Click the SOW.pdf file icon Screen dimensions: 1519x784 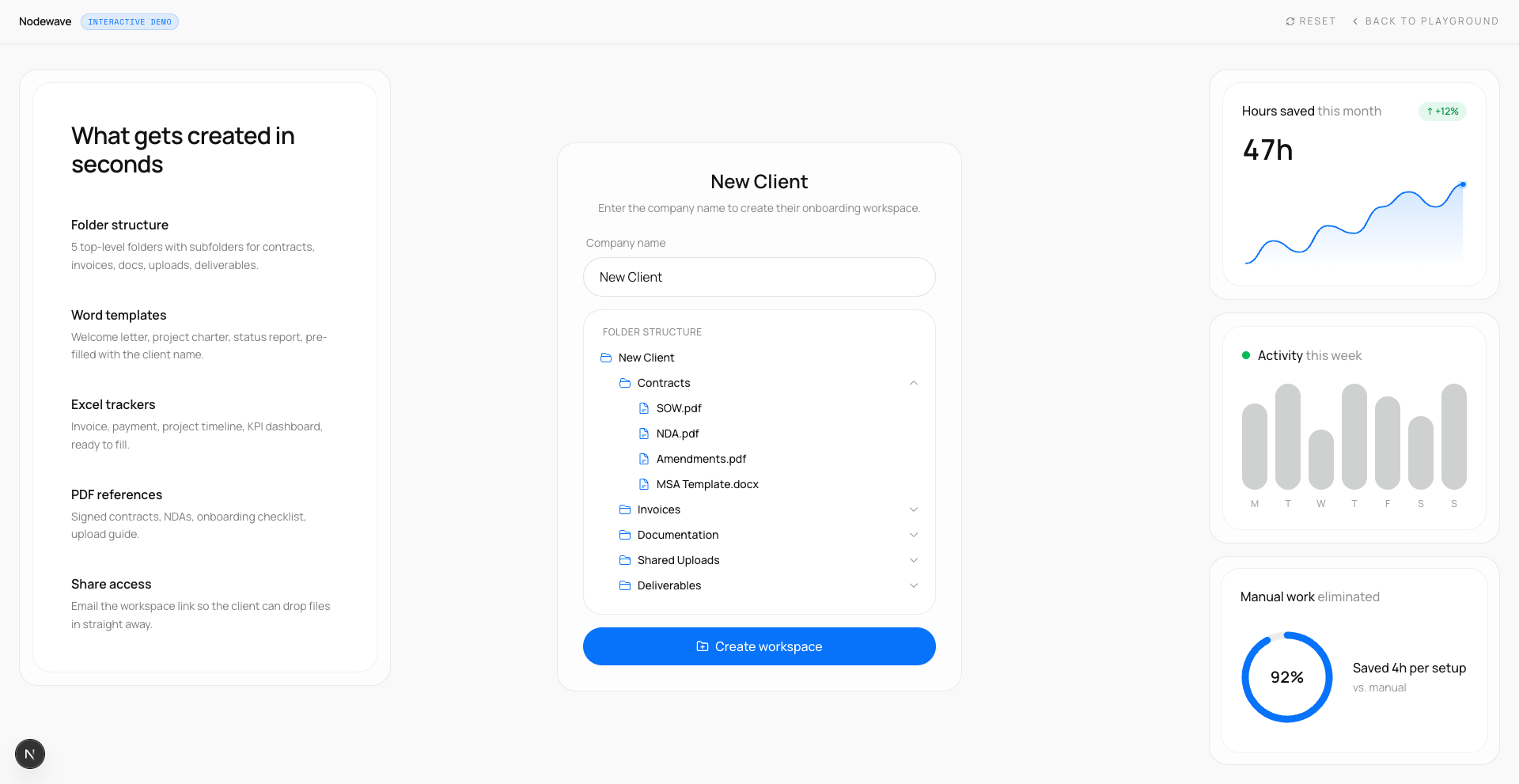(x=644, y=408)
